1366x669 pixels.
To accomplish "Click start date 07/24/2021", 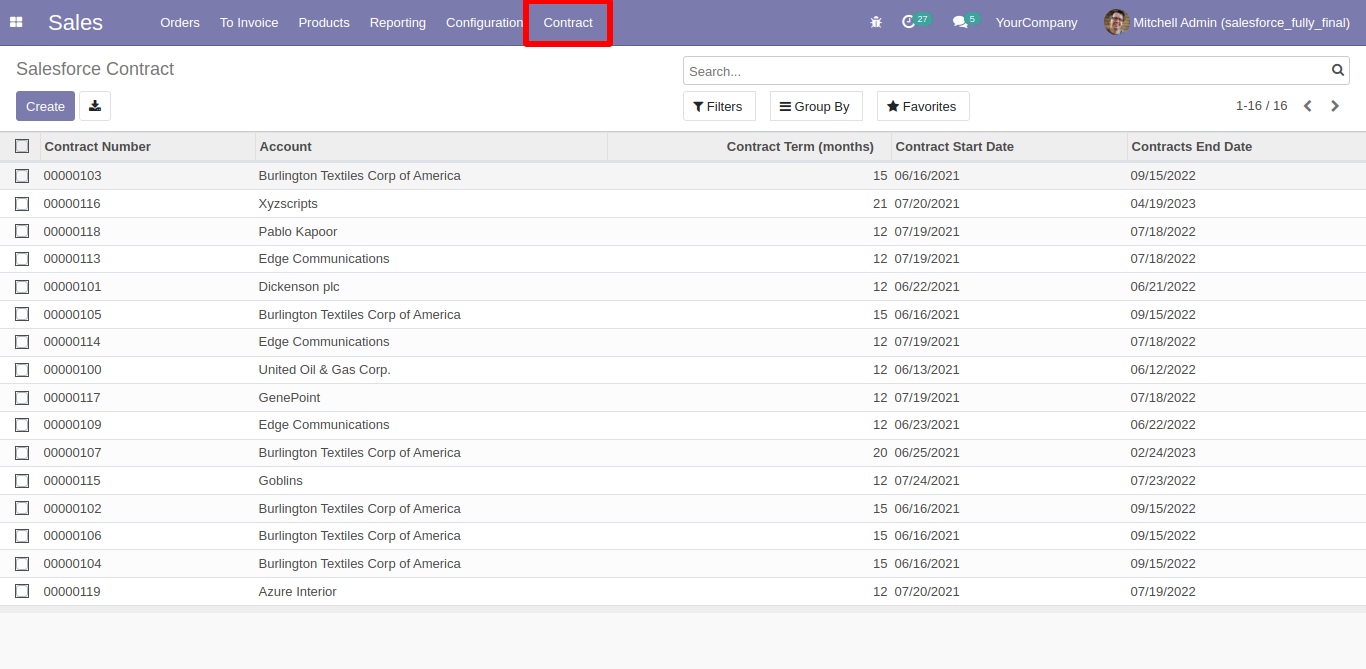I will [x=927, y=481].
